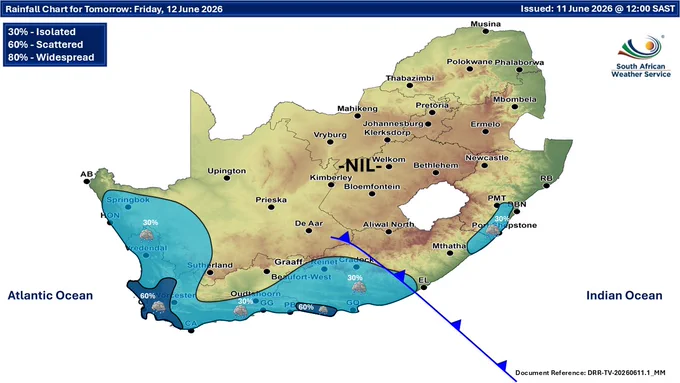This screenshot has width=680, height=383.
Task: Click the 'Atlantic Ocean' label
Action: tap(50, 295)
